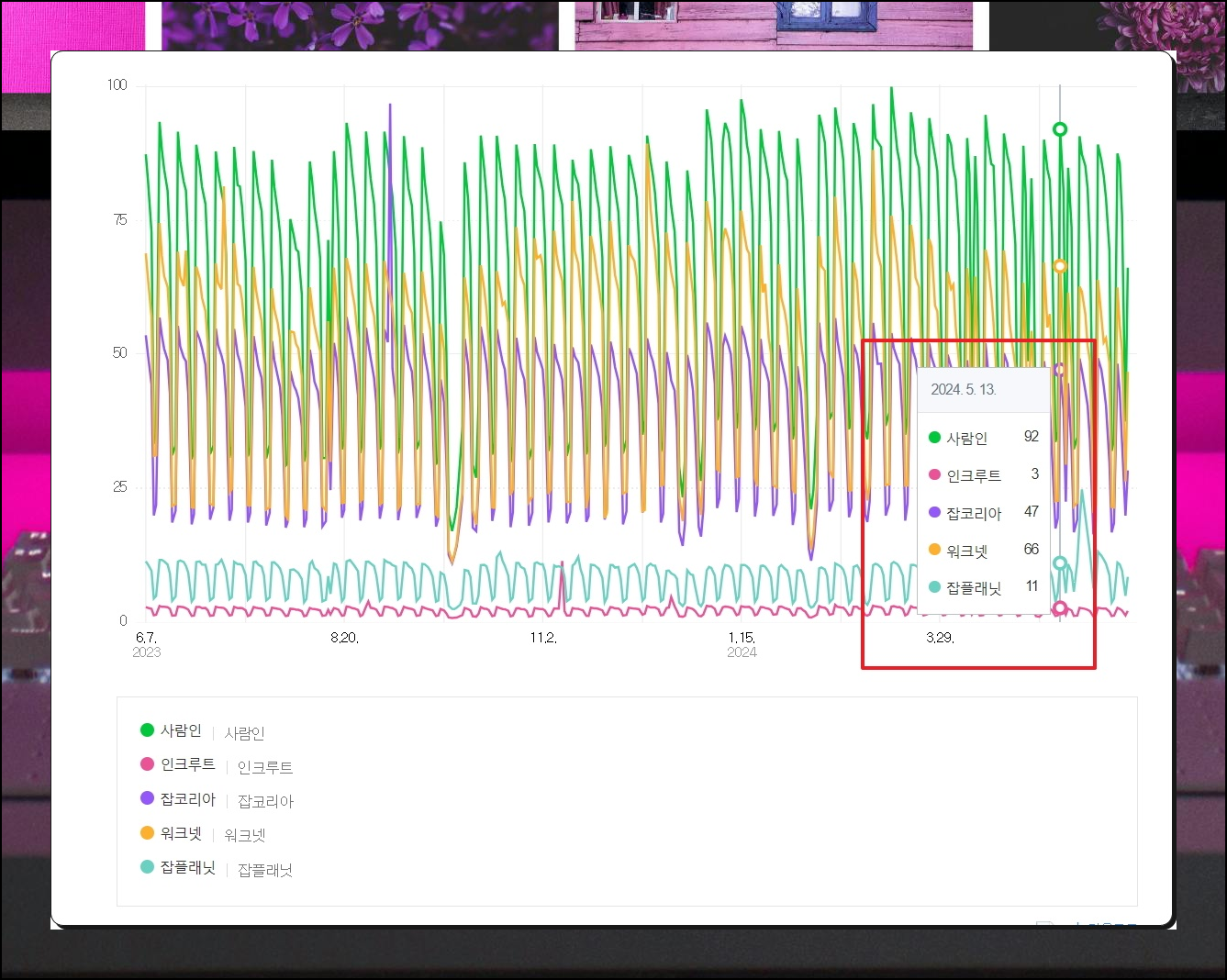The width and height of the screenshot is (1227, 980).
Task: Click the 6.7. 2023 x-axis label
Action: [x=147, y=644]
